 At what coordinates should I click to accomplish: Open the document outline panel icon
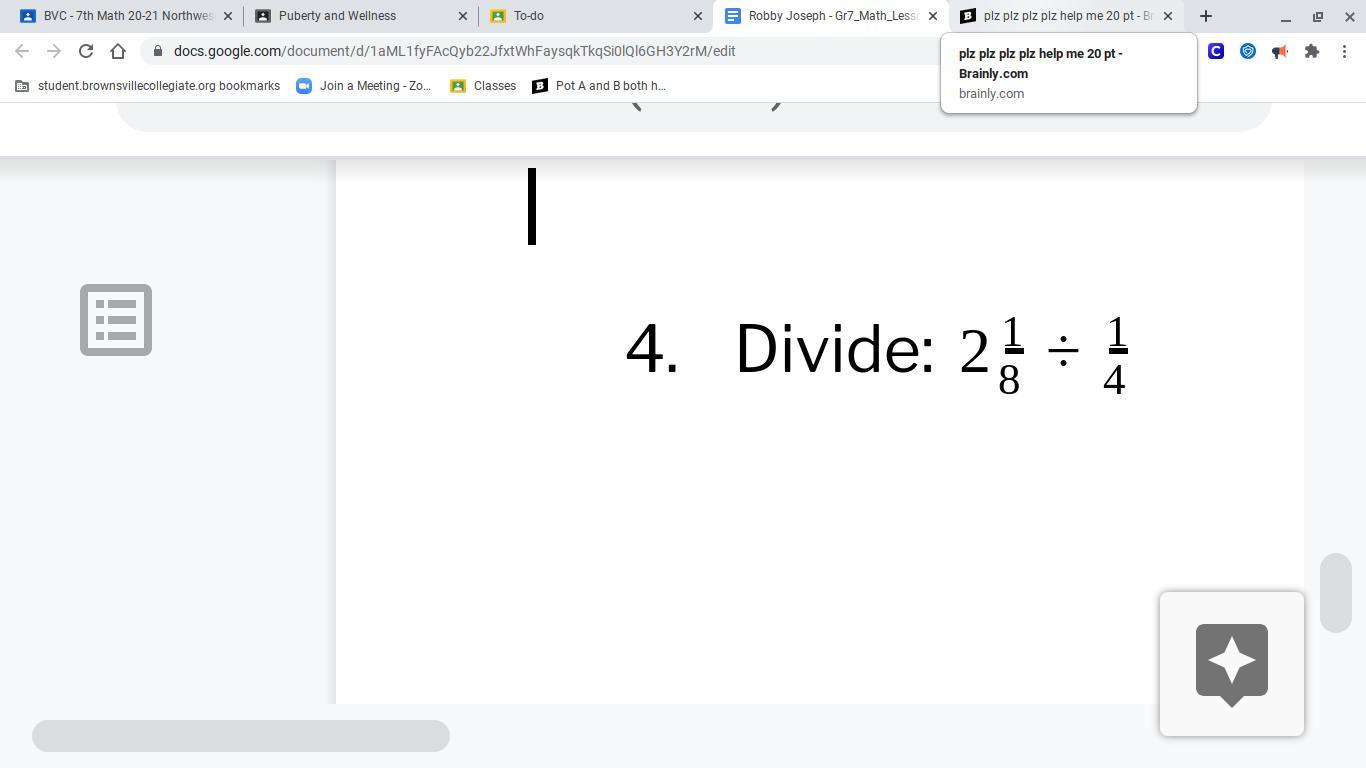[116, 320]
